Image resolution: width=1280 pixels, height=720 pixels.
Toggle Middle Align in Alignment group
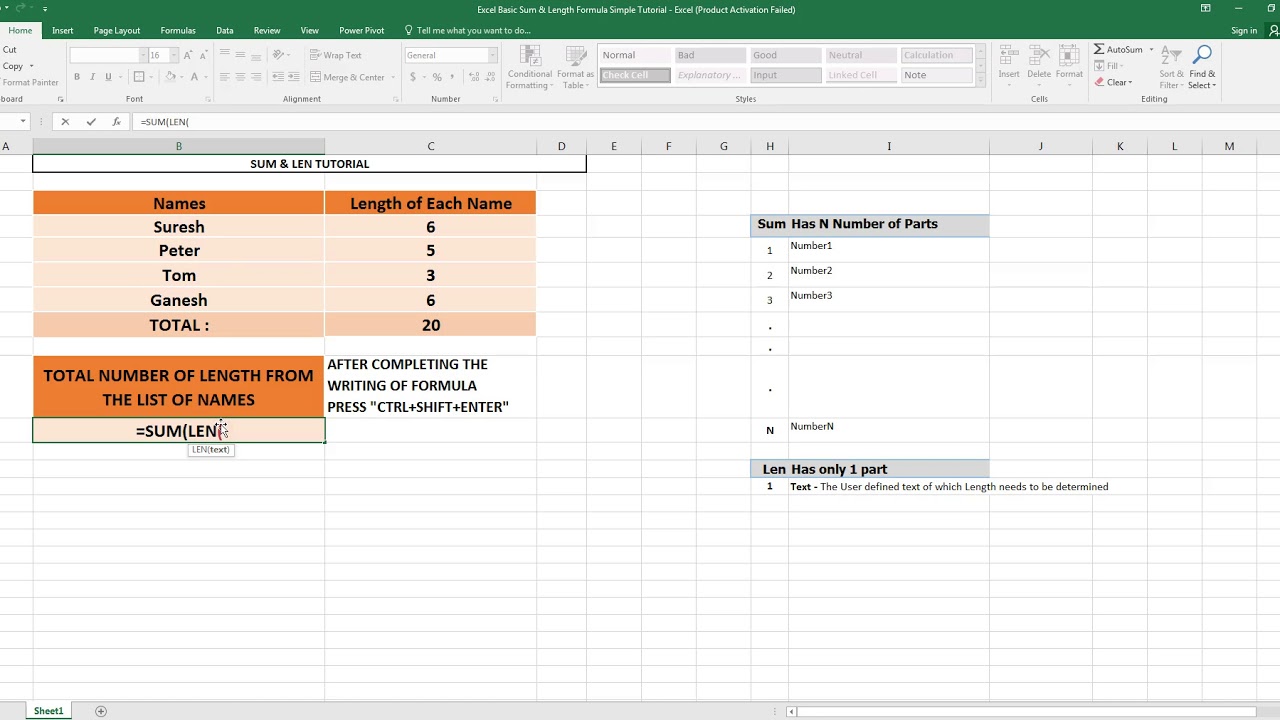click(x=240, y=55)
